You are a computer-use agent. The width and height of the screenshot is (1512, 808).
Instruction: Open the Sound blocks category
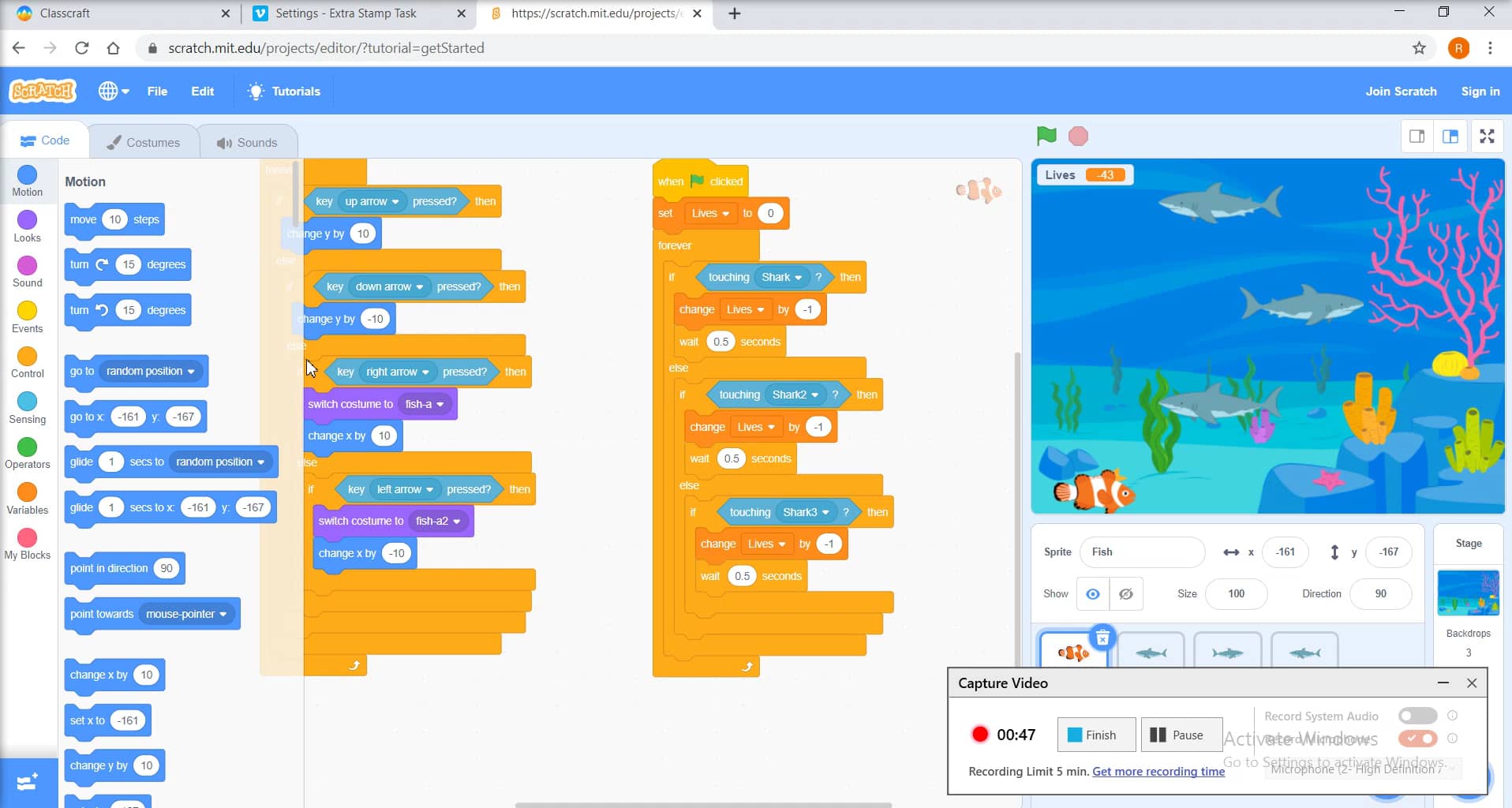pos(27,271)
